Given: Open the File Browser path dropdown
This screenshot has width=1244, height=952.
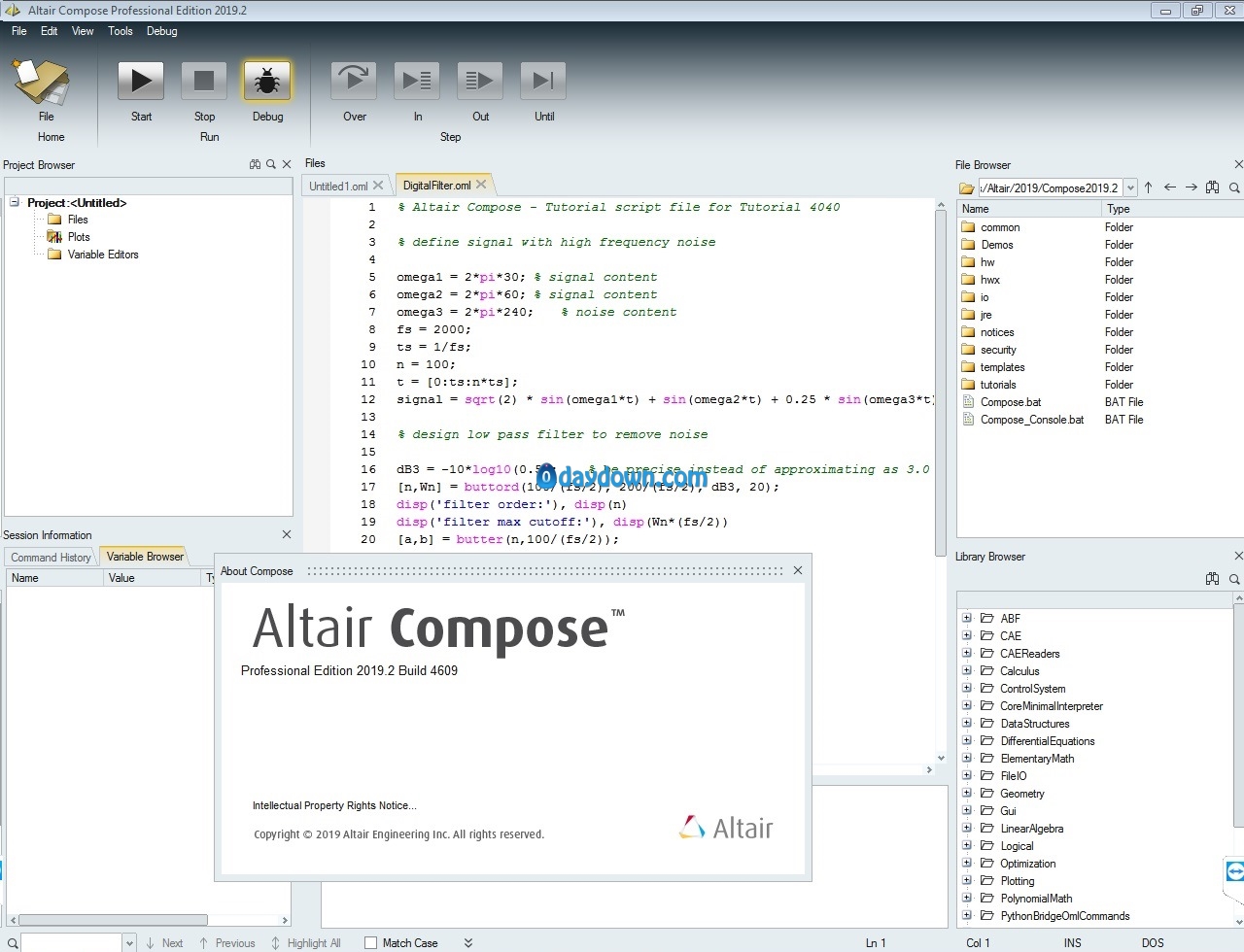Looking at the screenshot, I should click(x=1130, y=187).
